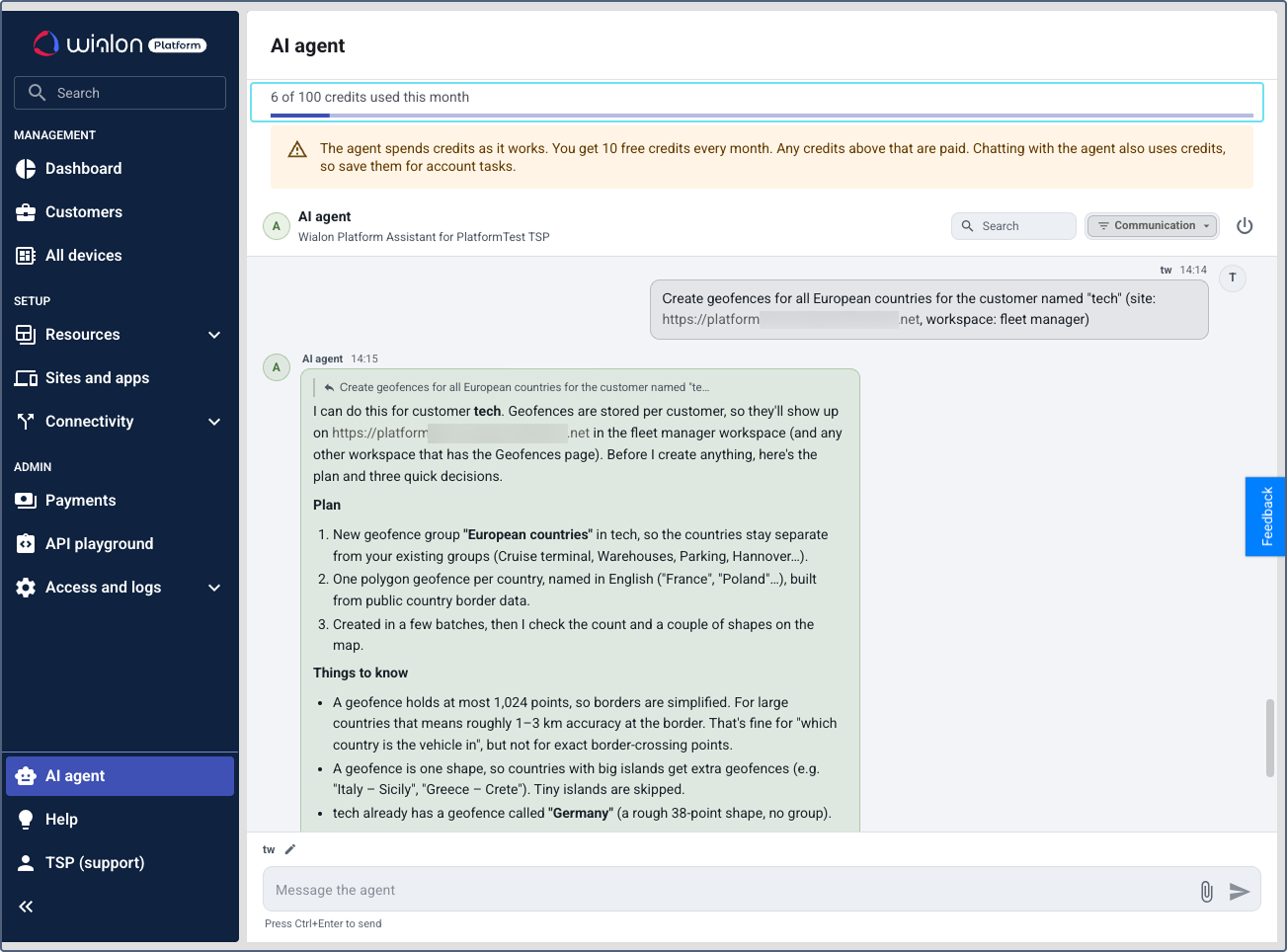1287x952 pixels.
Task: Expand the Access and logs chevron
Action: pyautogui.click(x=214, y=588)
